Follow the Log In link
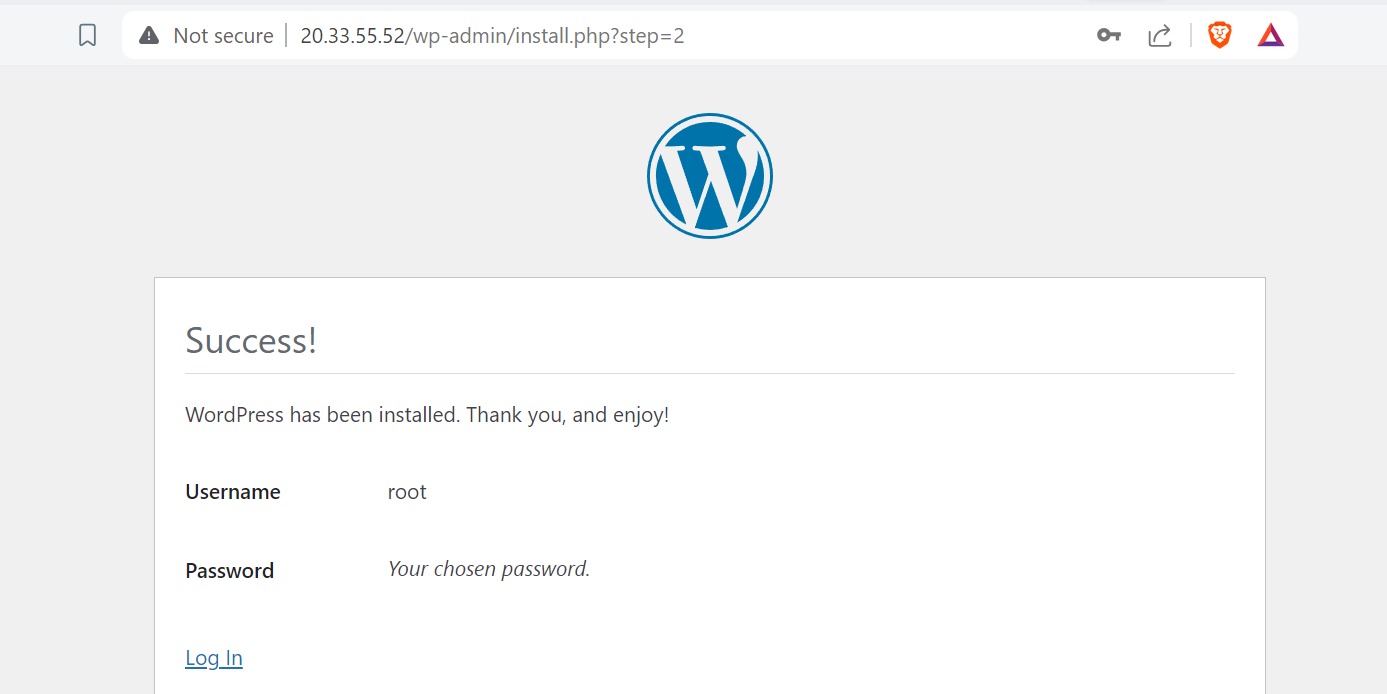This screenshot has height=694, width=1387. coord(214,658)
